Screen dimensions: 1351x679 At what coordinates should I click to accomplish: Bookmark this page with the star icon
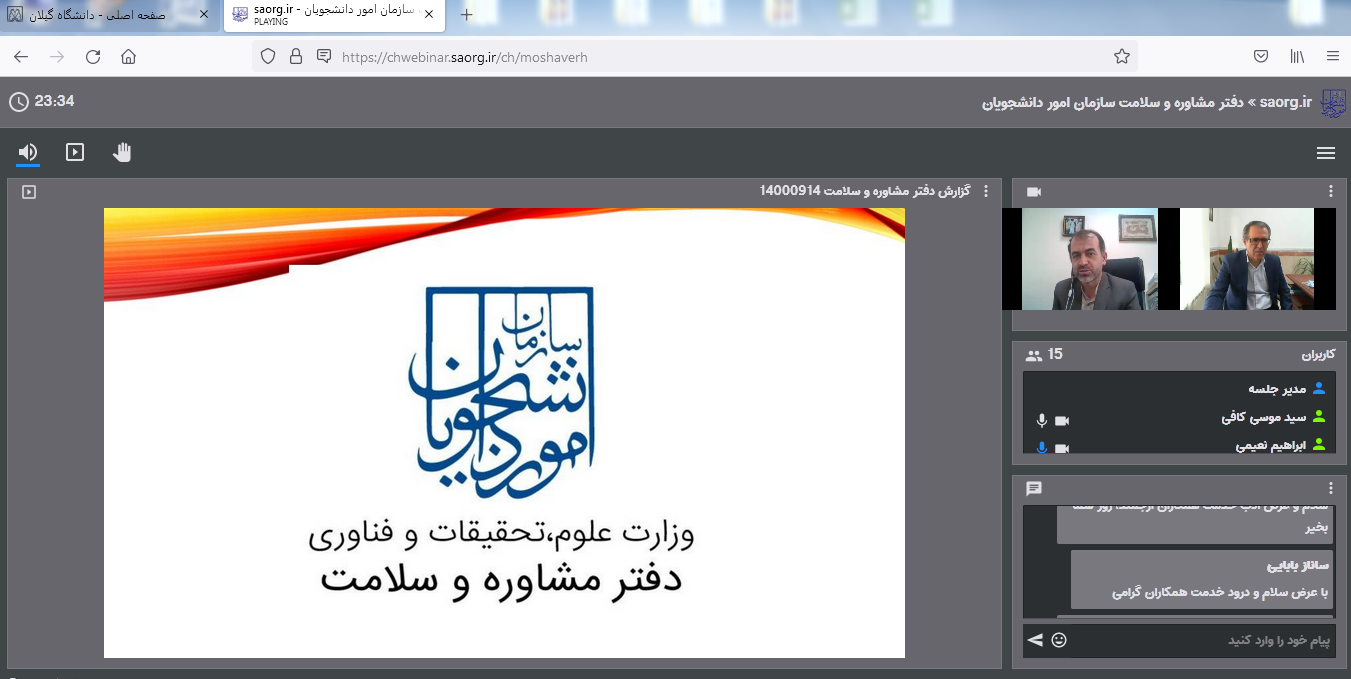click(1122, 57)
